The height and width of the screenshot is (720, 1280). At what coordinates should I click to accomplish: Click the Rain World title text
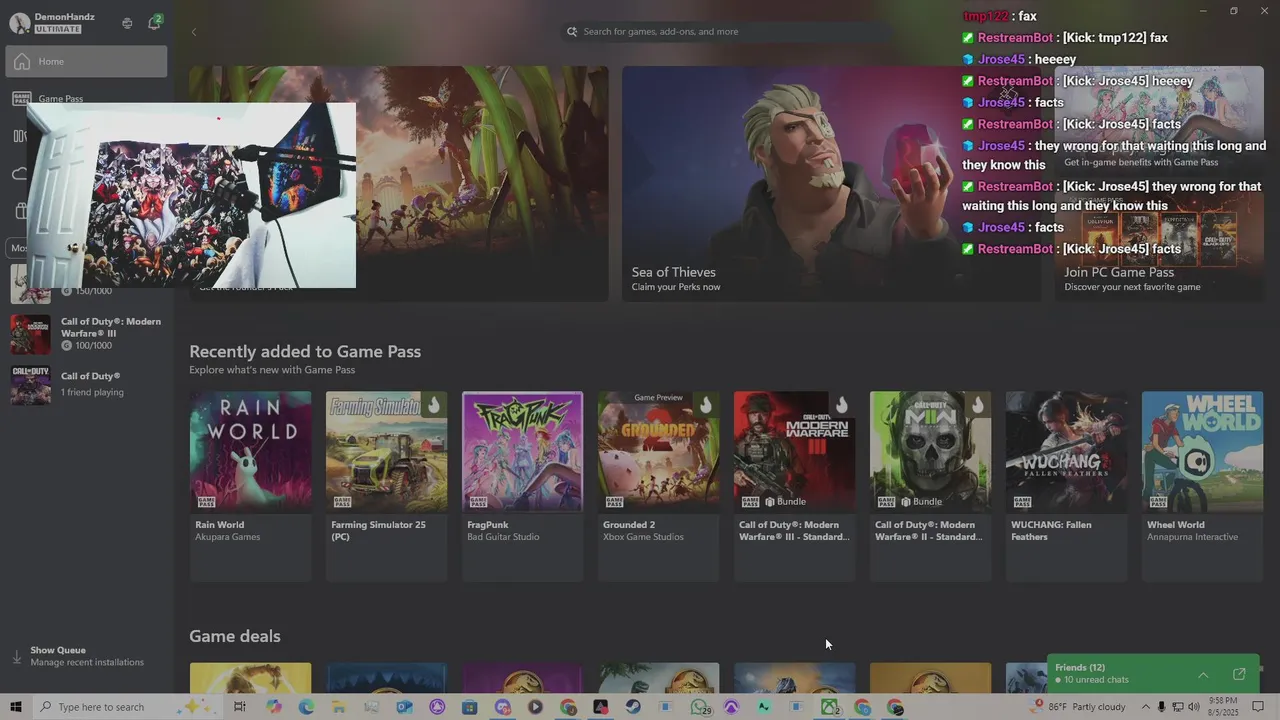(x=220, y=525)
